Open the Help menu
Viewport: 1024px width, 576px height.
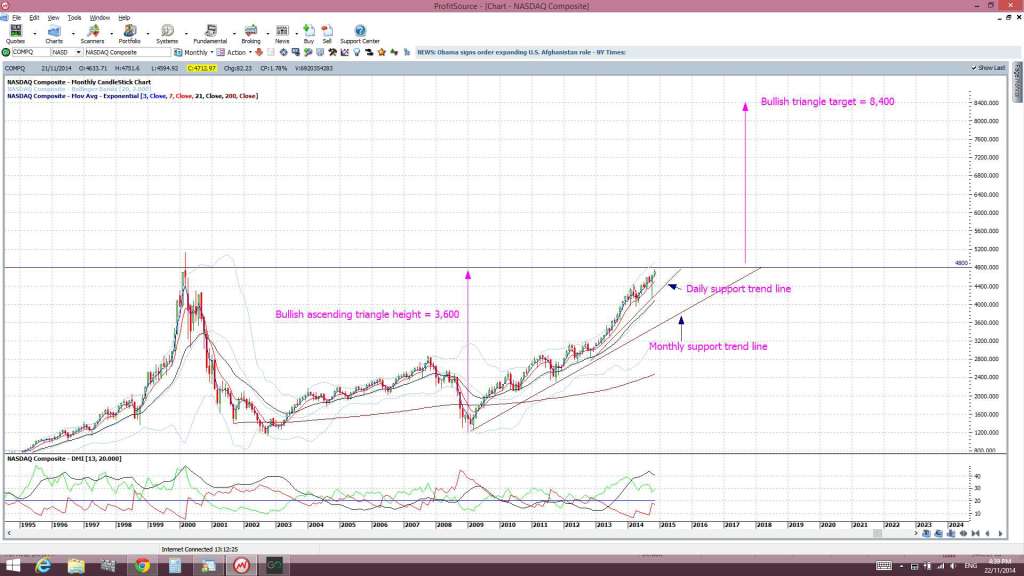(123, 18)
